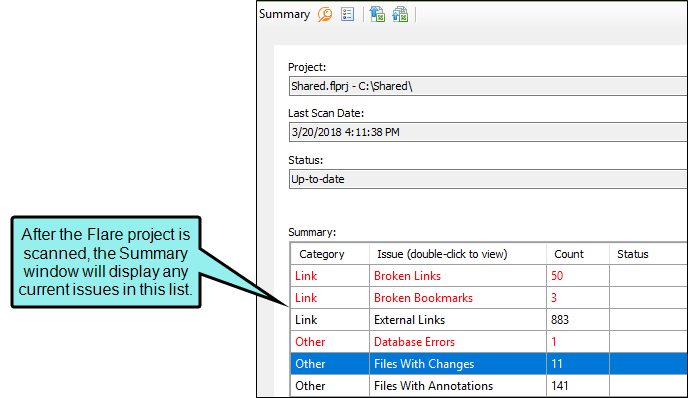Click the Other category of Database Errors row
This screenshot has width=688, height=398.
click(x=310, y=341)
